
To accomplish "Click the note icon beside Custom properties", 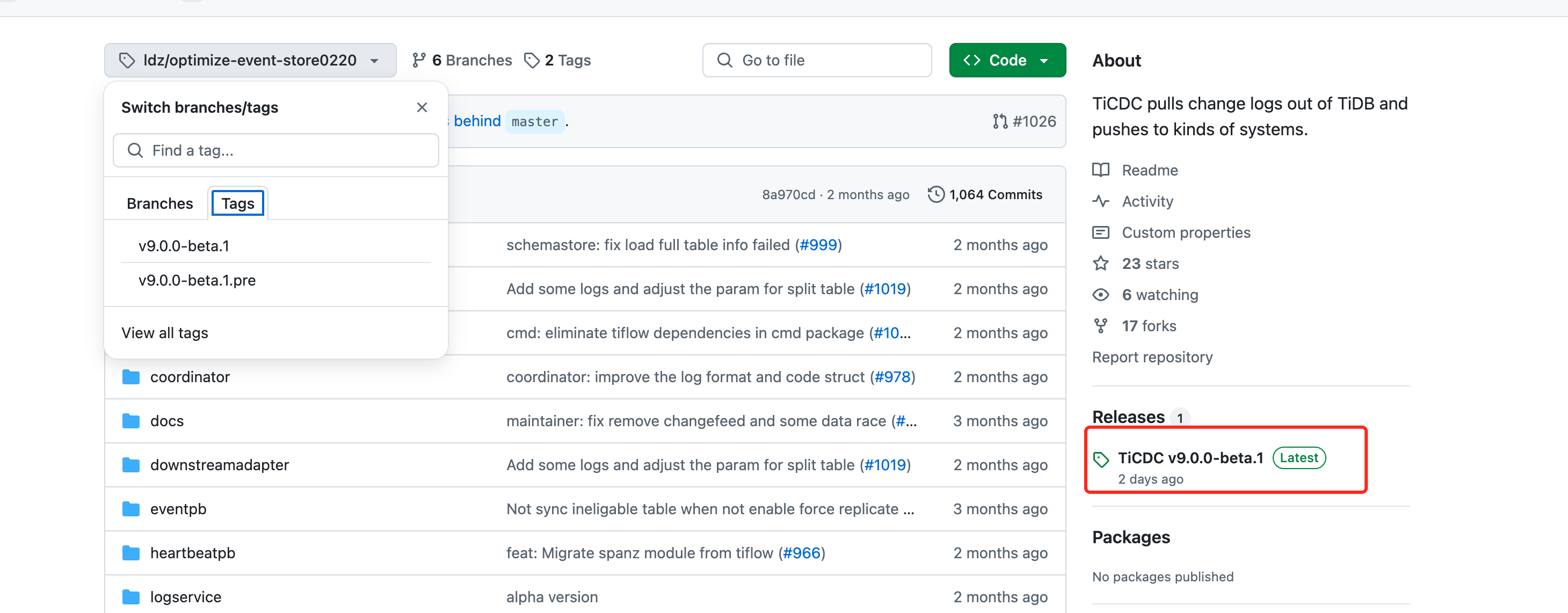I will tap(1100, 232).
